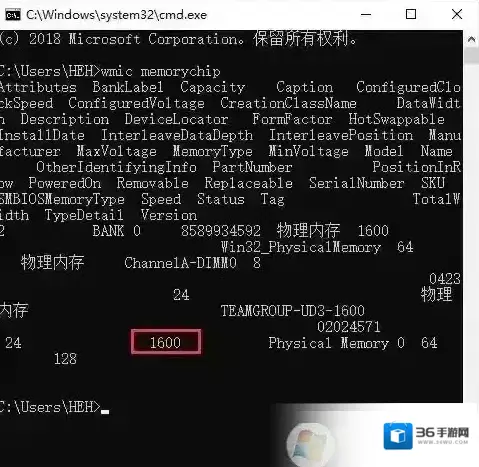Viewport: 479px width, 467px height.
Task: Click the "Status" column header
Action: (x=221, y=199)
